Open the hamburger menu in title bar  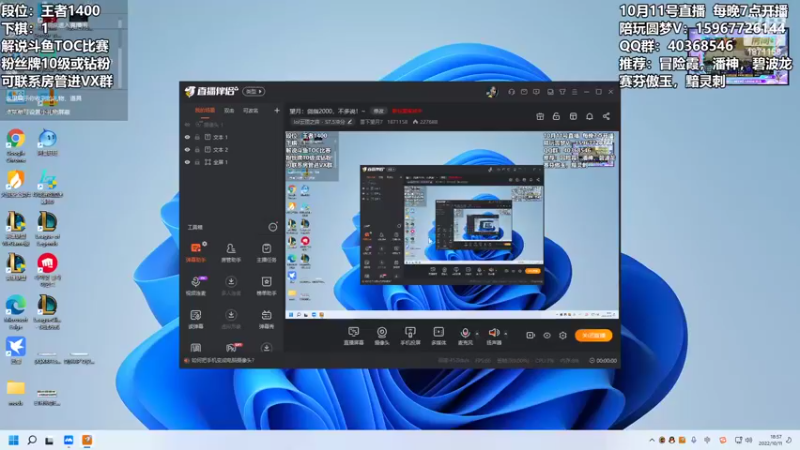pyautogui.click(x=574, y=92)
